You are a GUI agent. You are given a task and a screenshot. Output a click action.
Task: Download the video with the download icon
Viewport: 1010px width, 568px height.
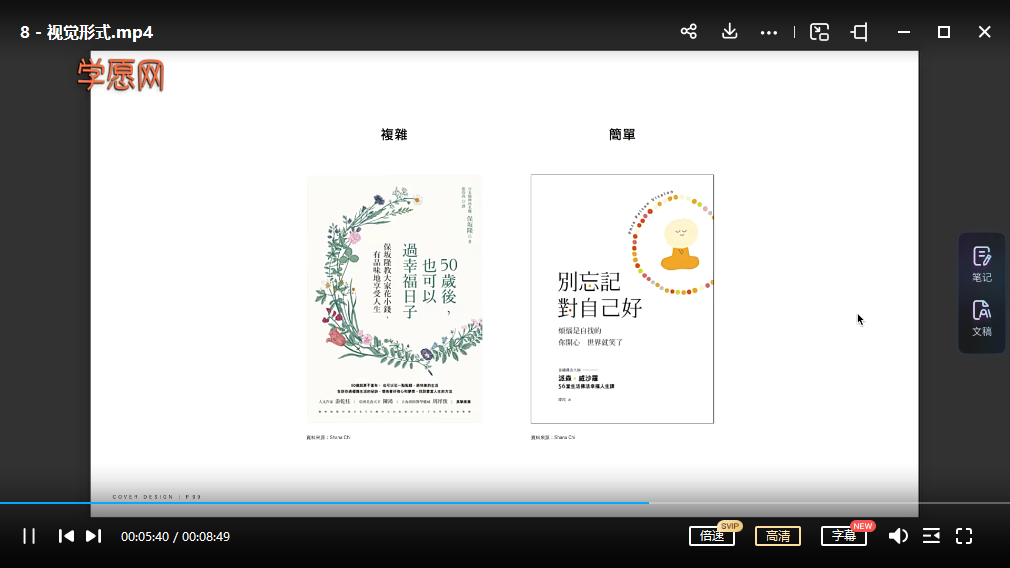click(729, 32)
